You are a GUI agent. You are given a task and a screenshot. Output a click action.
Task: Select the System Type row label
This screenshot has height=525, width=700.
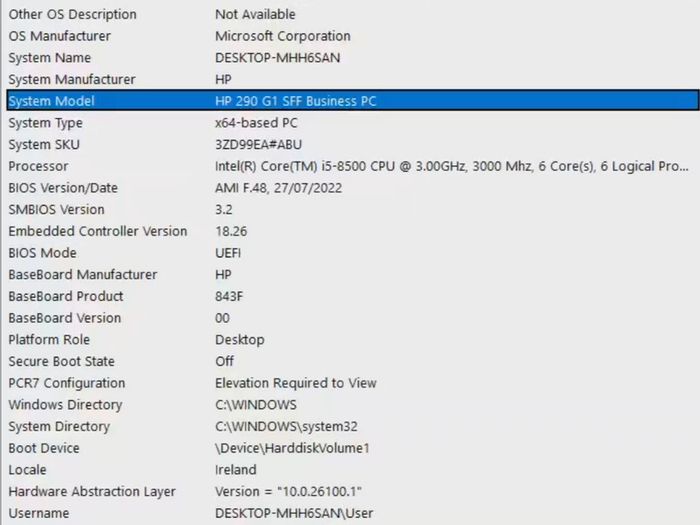(x=46, y=123)
